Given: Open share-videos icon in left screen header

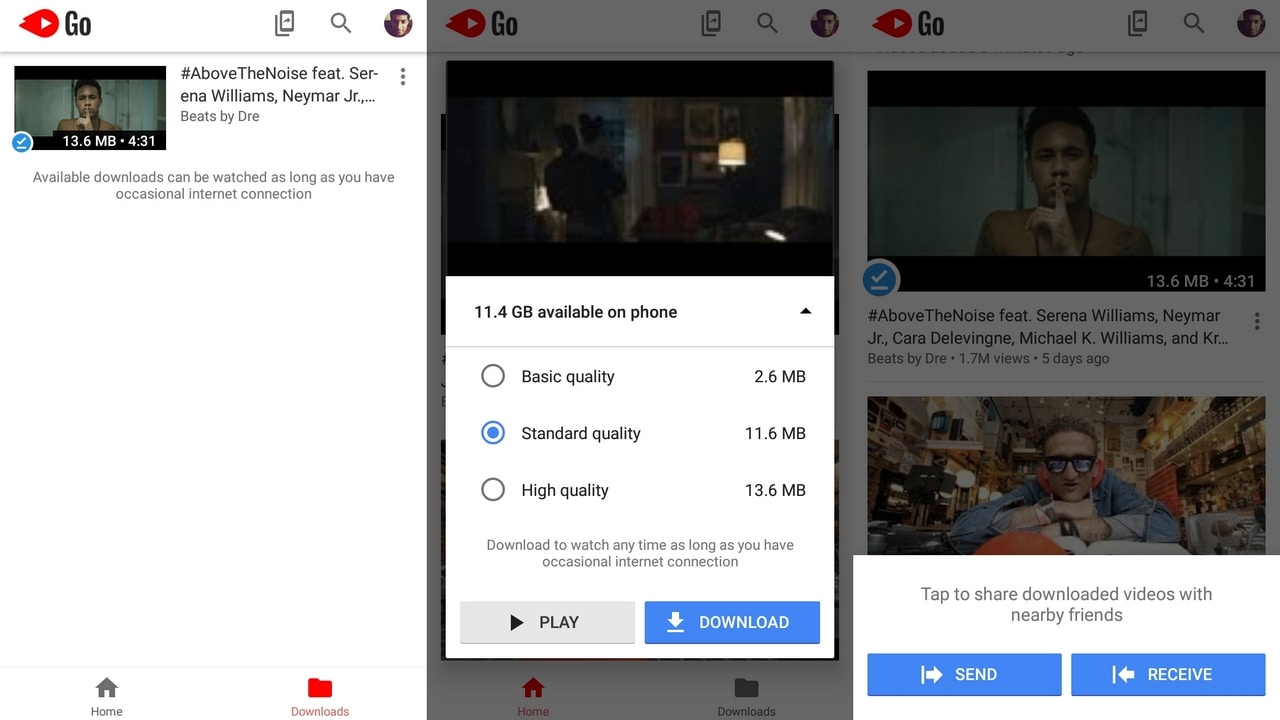Looking at the screenshot, I should point(285,23).
